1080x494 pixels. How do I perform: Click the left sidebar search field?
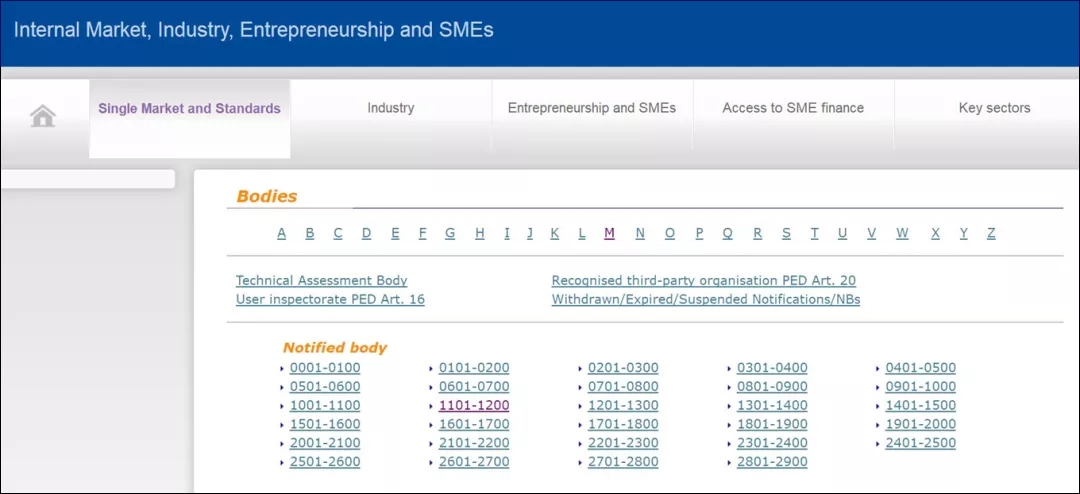[87, 179]
